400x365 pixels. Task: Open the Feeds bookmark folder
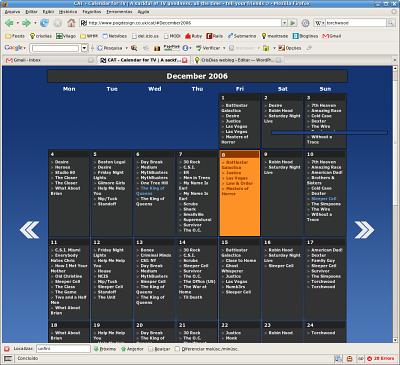point(15,36)
